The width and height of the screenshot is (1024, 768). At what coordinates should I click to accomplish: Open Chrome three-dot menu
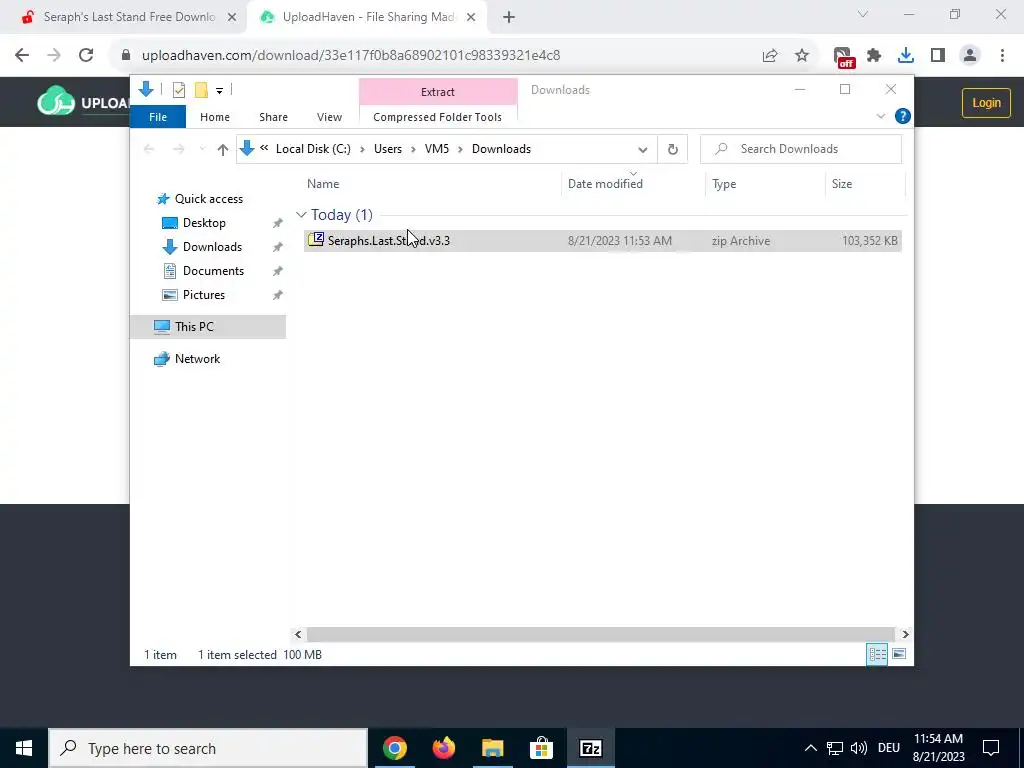1002,56
